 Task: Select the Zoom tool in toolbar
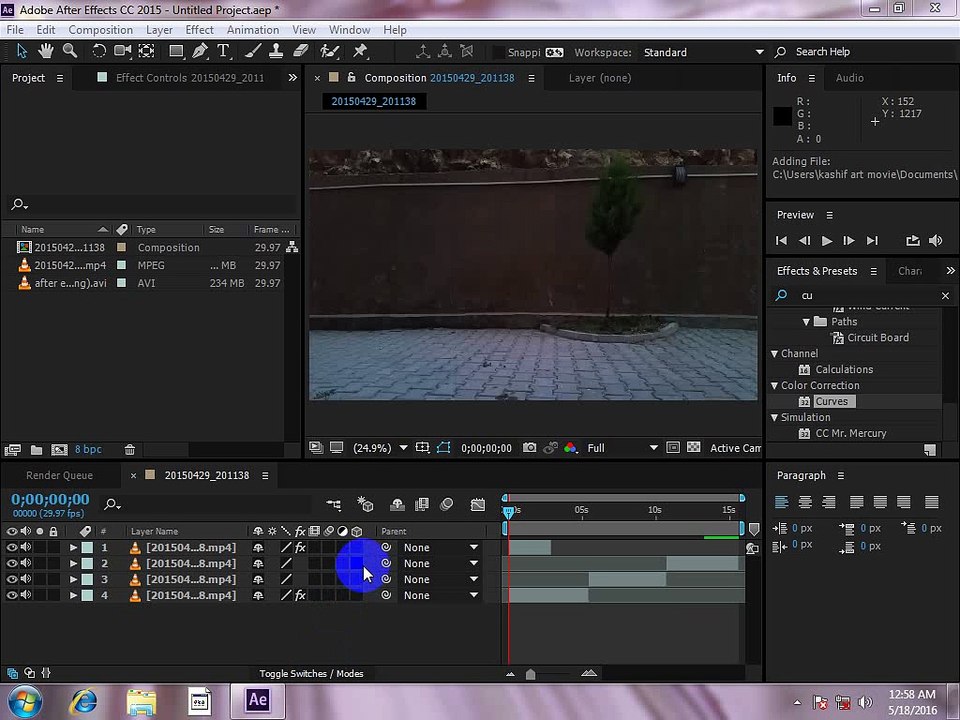pos(70,51)
